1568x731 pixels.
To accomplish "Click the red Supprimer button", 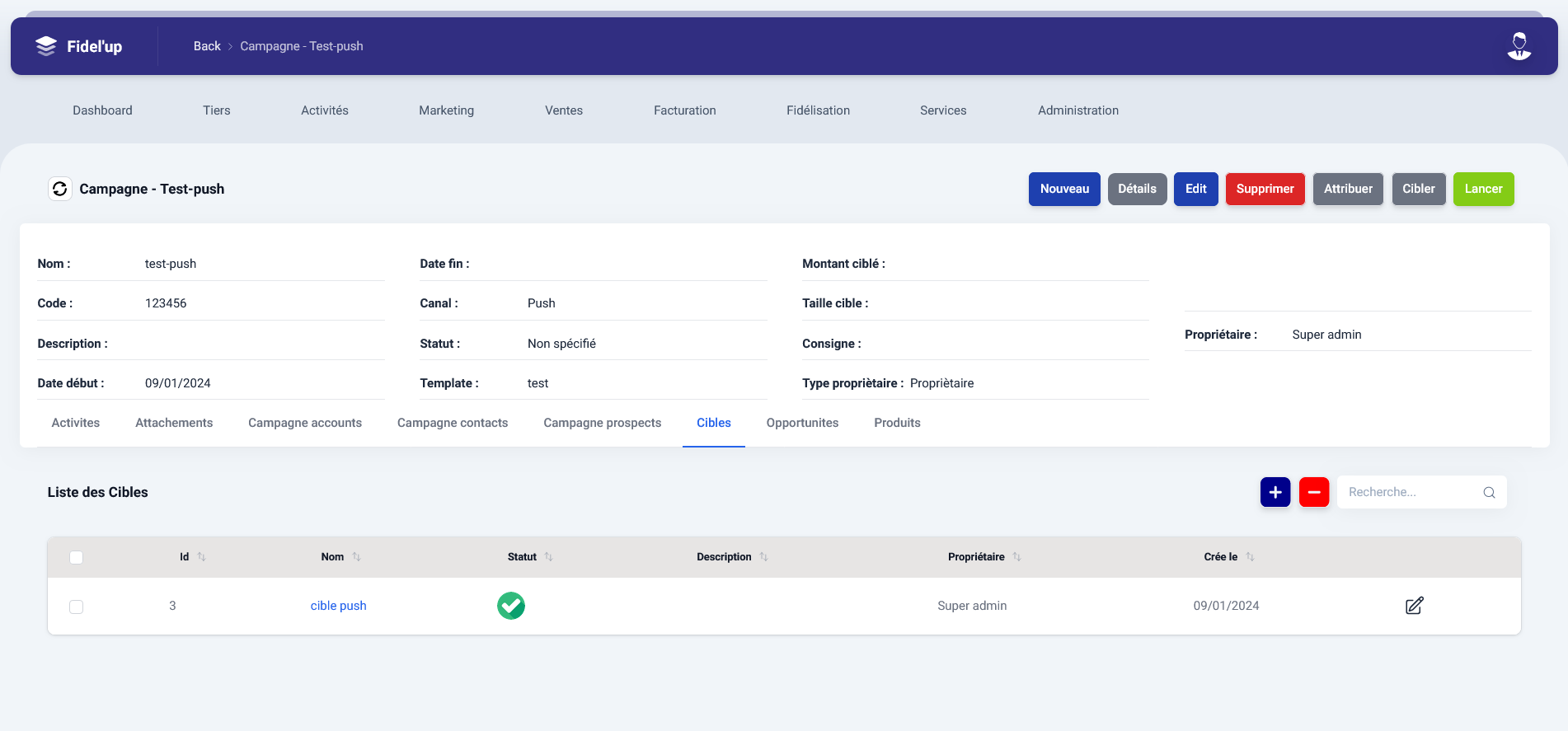I will (x=1265, y=189).
